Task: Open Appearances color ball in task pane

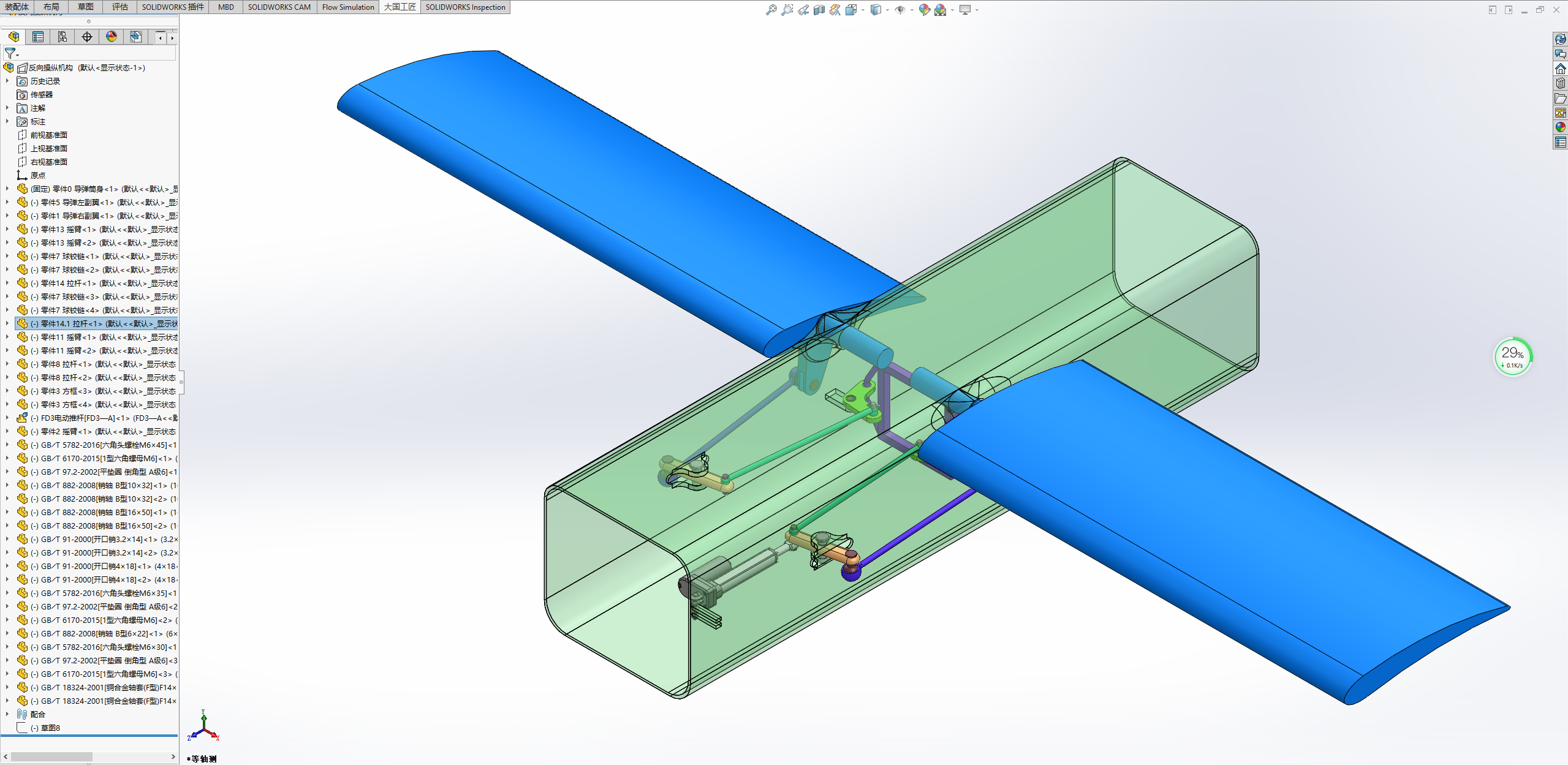Action: 1560,127
